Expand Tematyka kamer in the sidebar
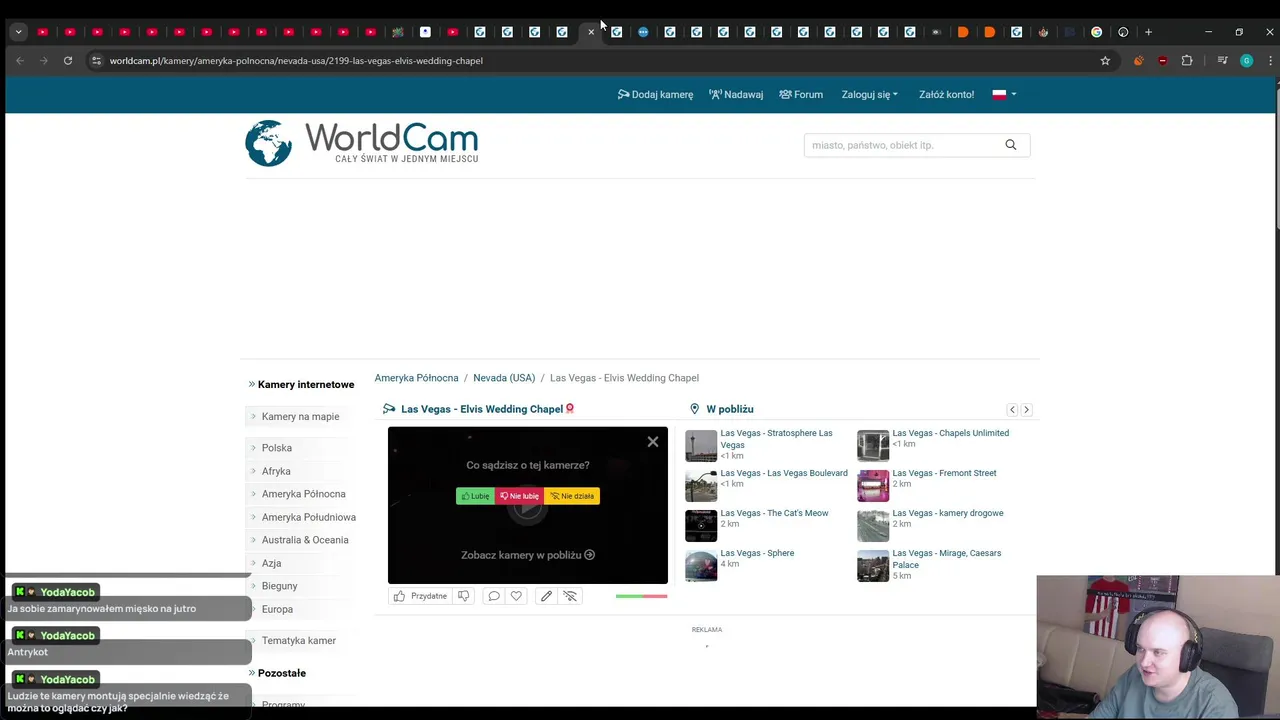This screenshot has width=1280, height=720. tap(299, 641)
